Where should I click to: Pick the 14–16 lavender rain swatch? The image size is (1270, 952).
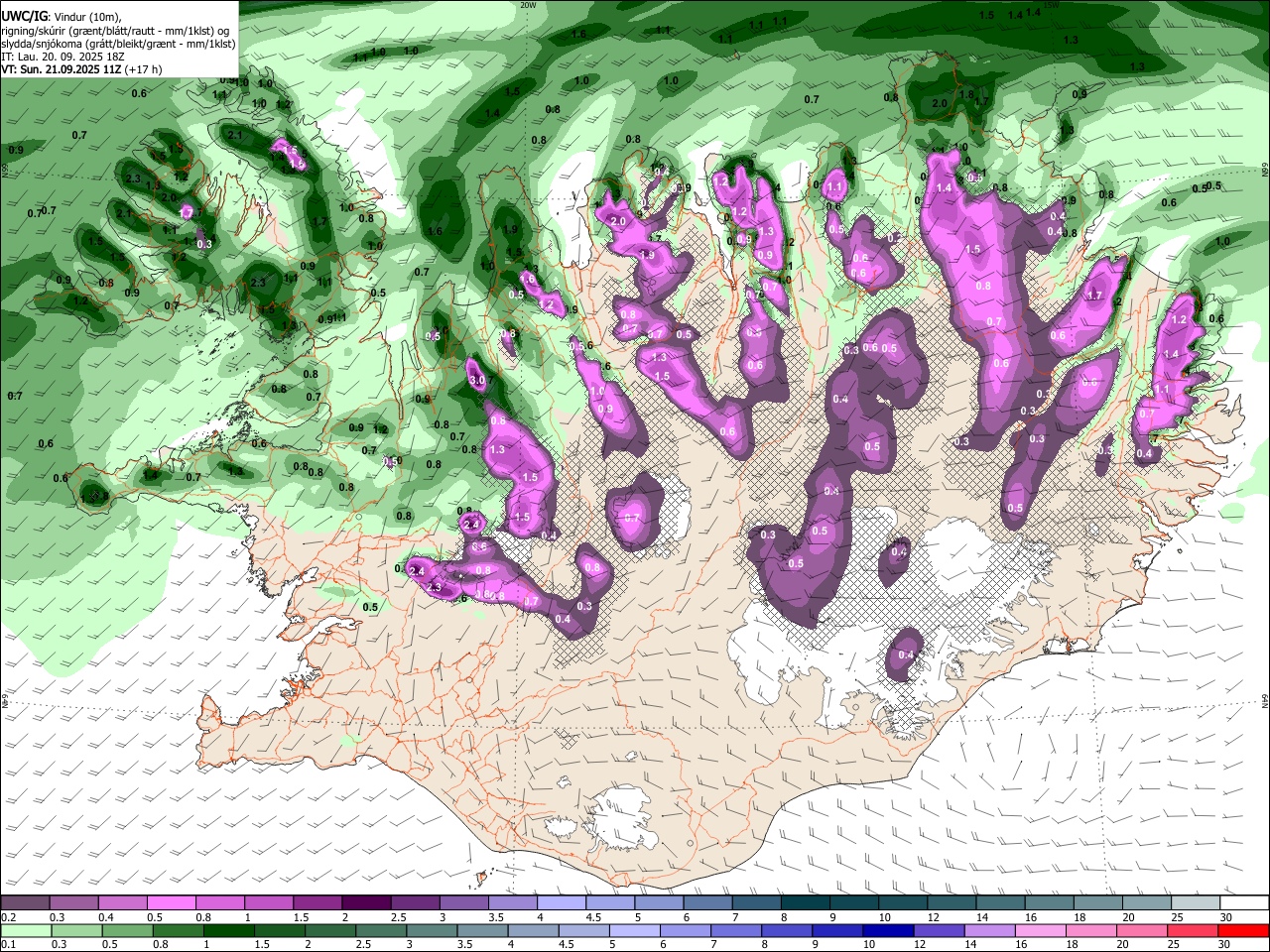pos(988,930)
